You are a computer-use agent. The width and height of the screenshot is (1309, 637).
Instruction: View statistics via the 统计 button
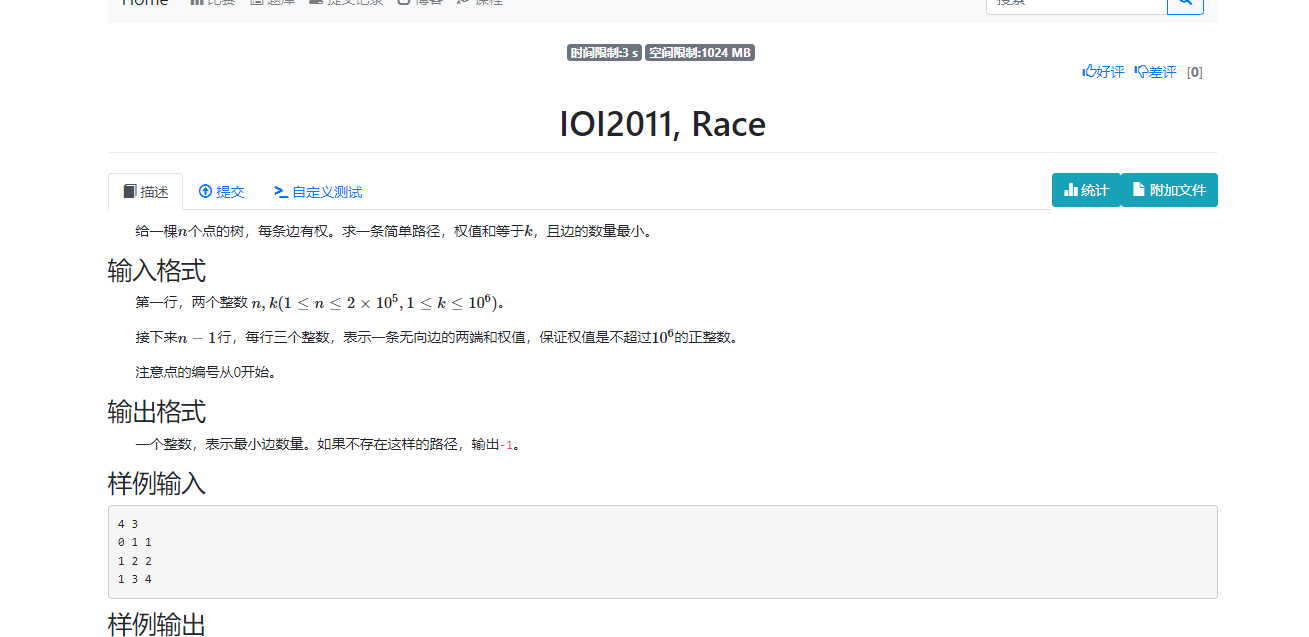1086,190
